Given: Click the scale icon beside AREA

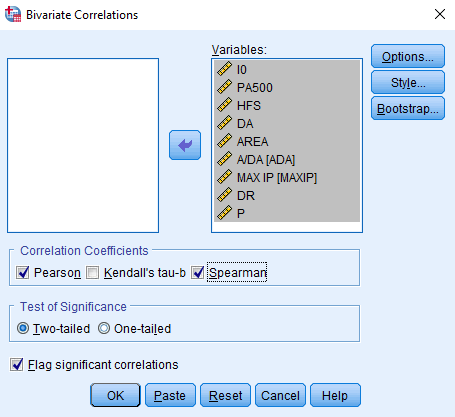Looking at the screenshot, I should coord(224,141).
